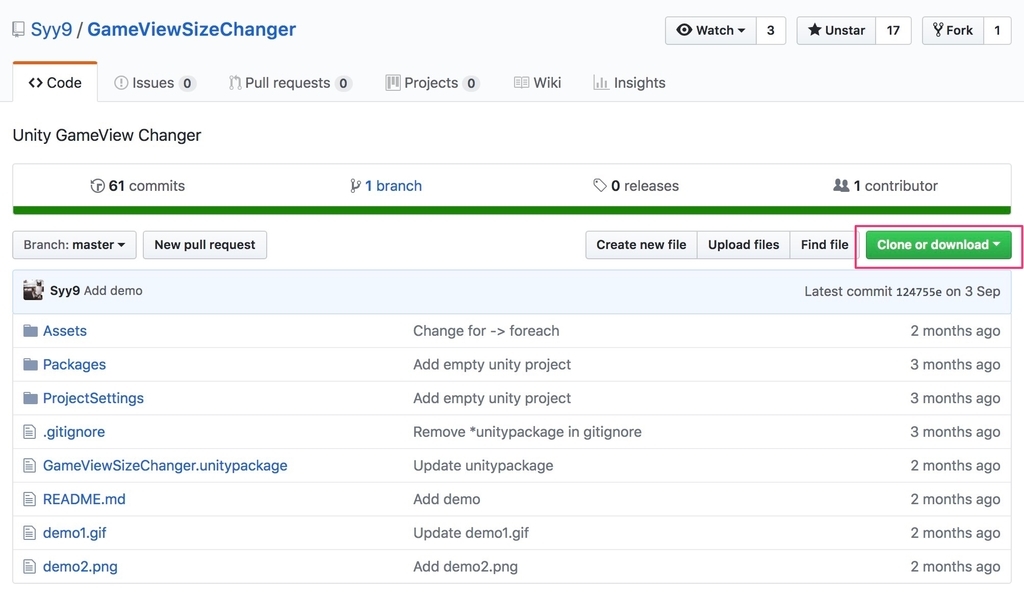Click the stargazers count 17
This screenshot has height=594, width=1024.
(893, 31)
